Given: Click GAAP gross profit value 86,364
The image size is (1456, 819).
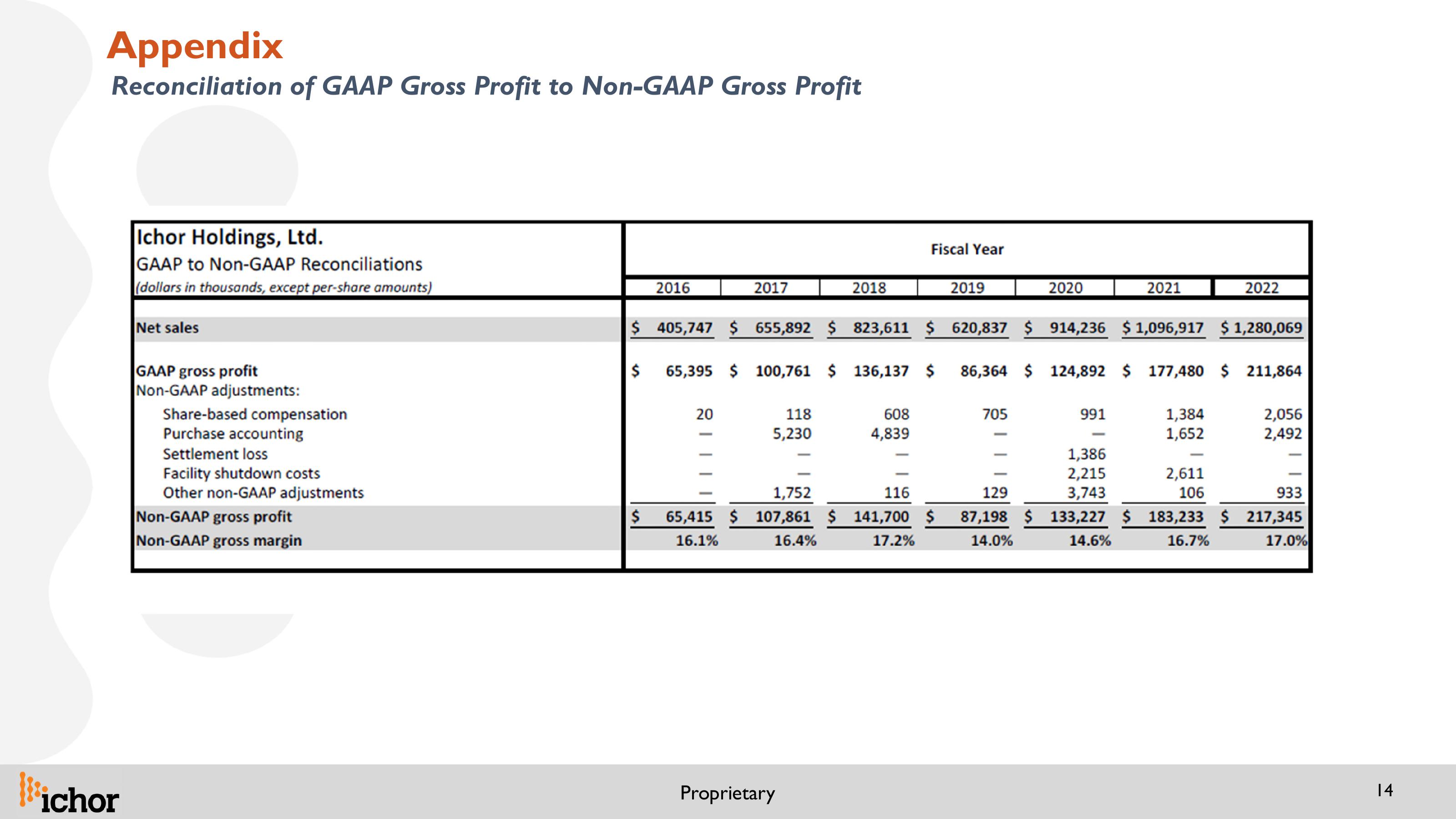Looking at the screenshot, I should pos(984,371).
